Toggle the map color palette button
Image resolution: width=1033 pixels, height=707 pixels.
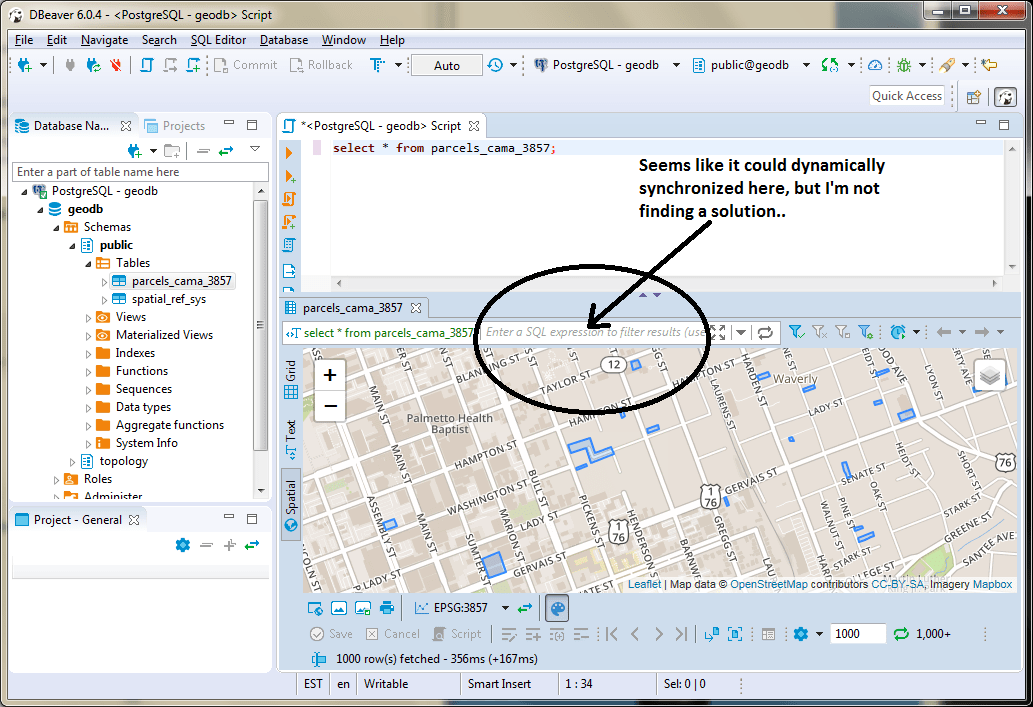click(558, 608)
